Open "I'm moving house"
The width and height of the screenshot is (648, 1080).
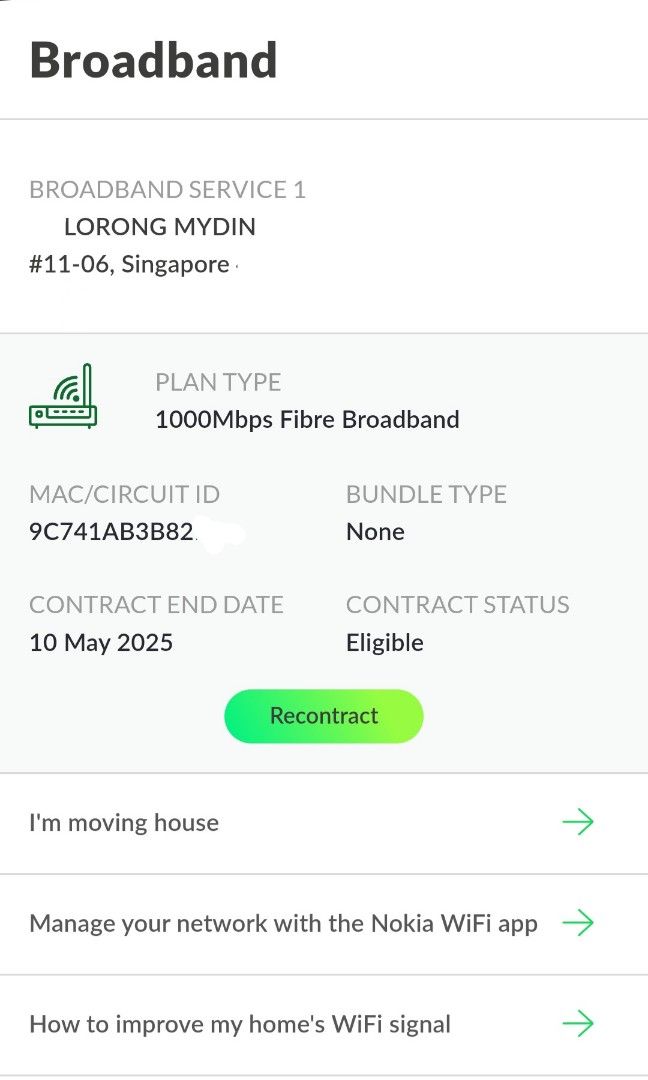124,822
